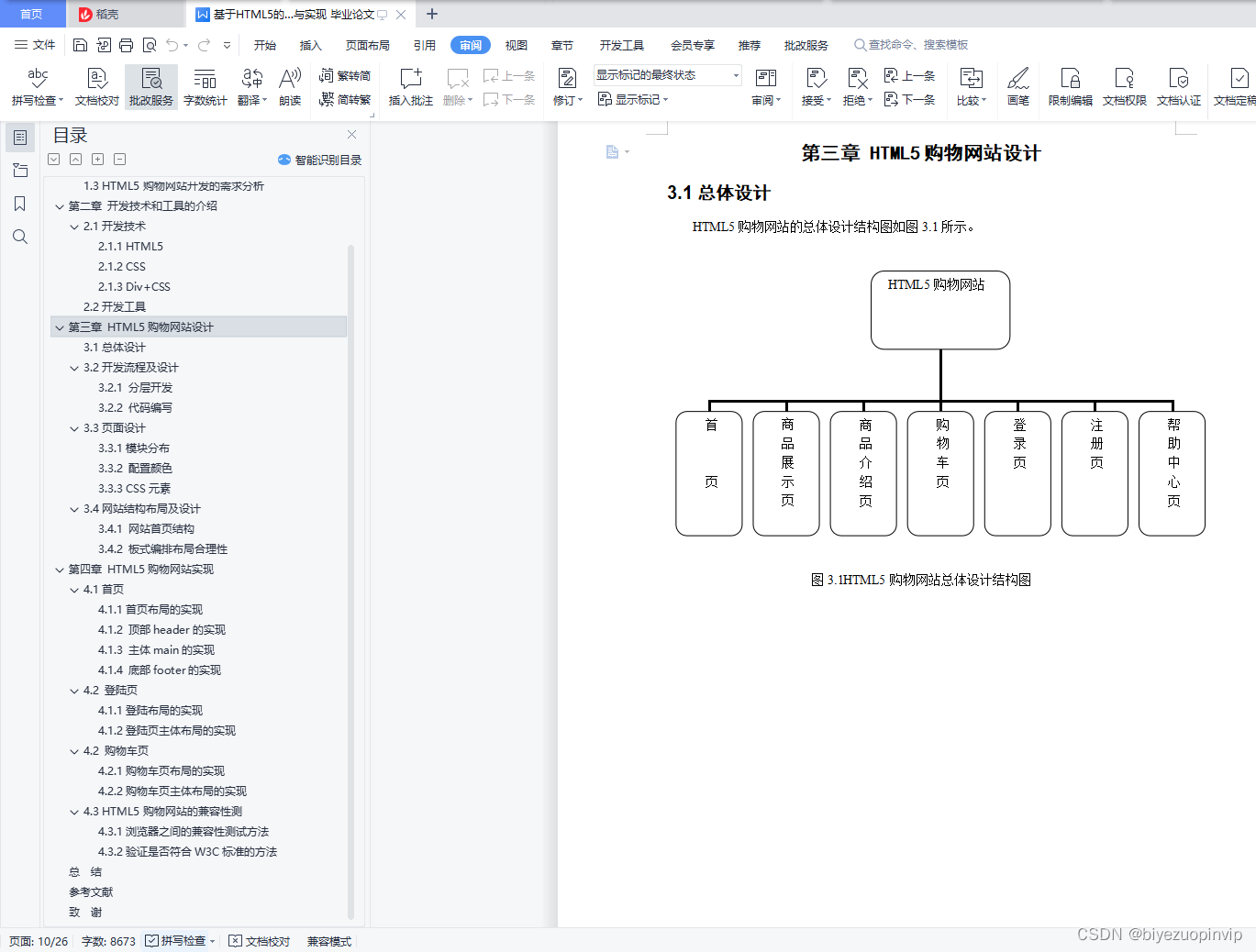Go to next revision with 下一条

910,99
